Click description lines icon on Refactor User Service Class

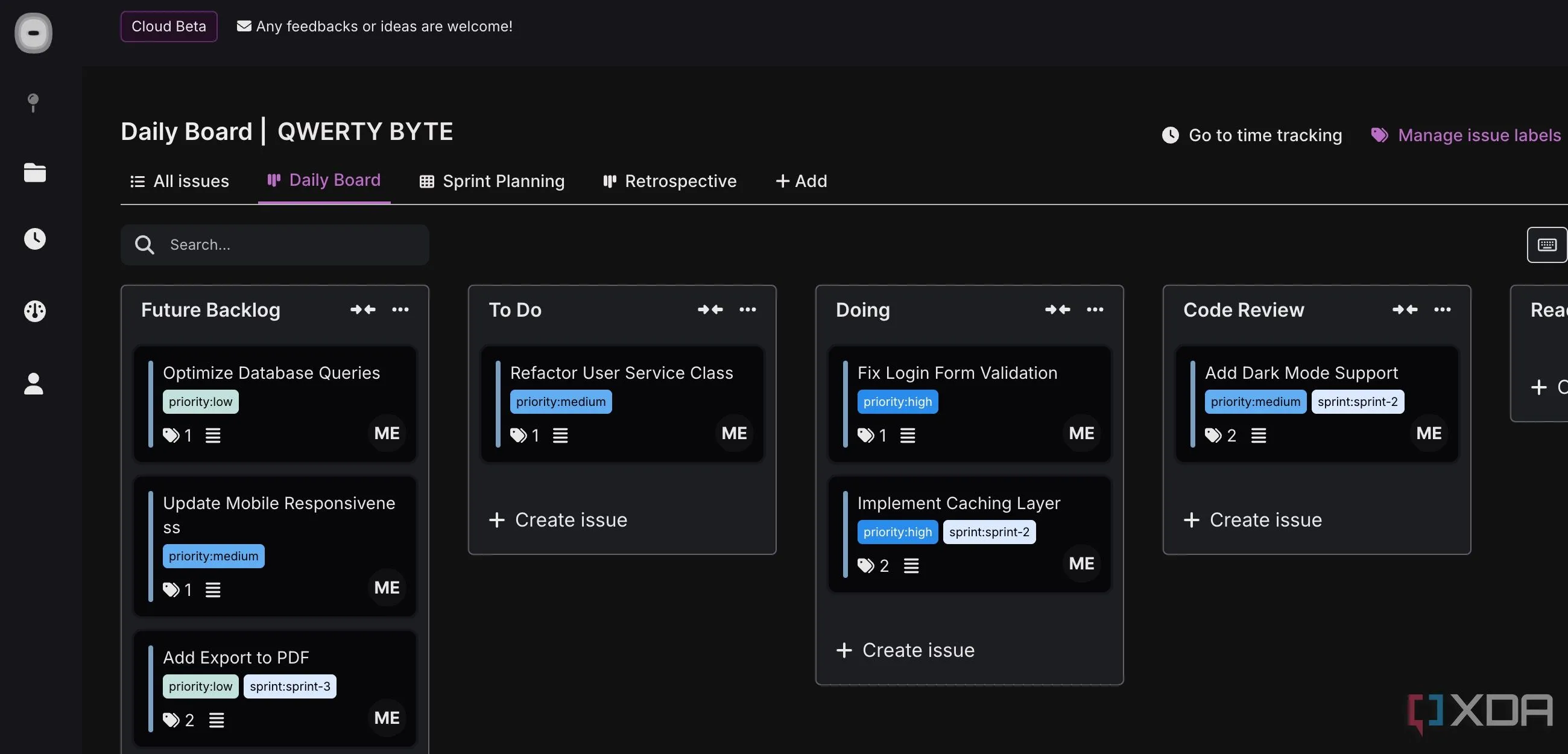pos(560,436)
